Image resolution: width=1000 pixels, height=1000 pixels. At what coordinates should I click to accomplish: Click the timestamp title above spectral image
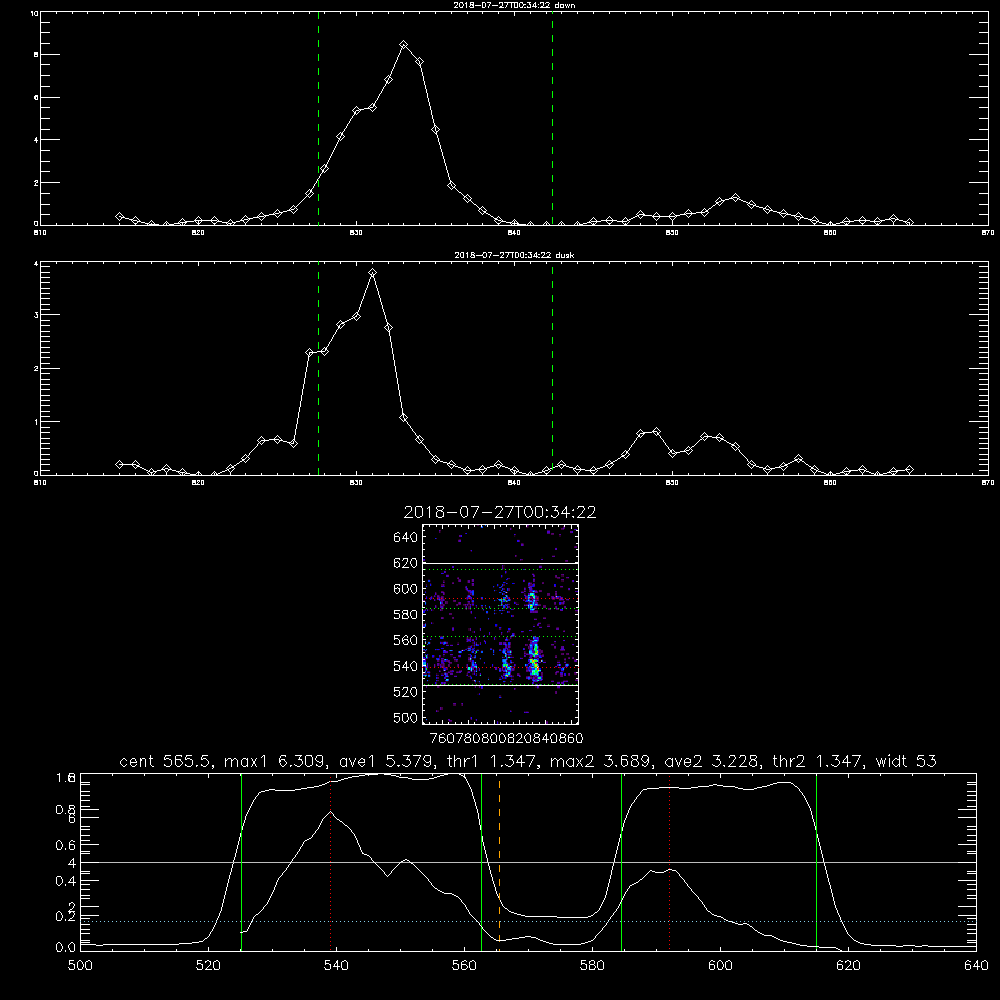click(x=500, y=512)
